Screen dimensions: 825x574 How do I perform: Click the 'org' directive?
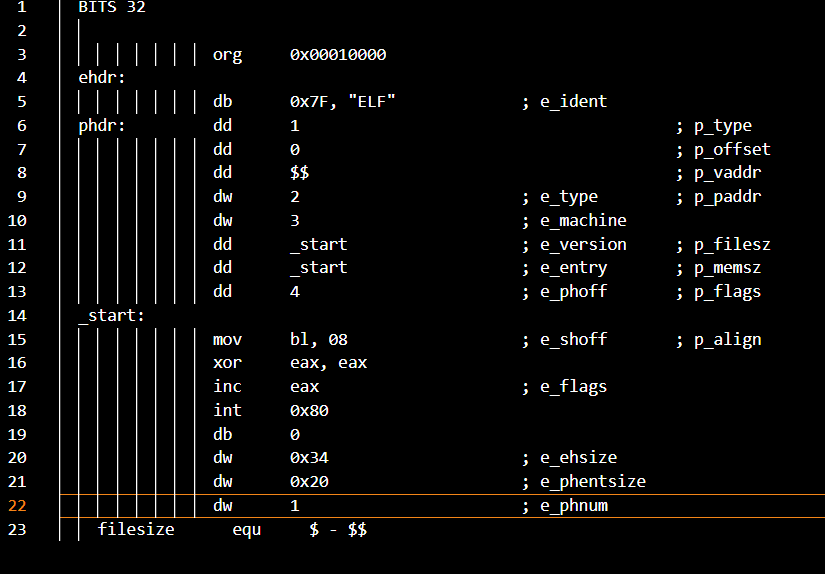(227, 55)
